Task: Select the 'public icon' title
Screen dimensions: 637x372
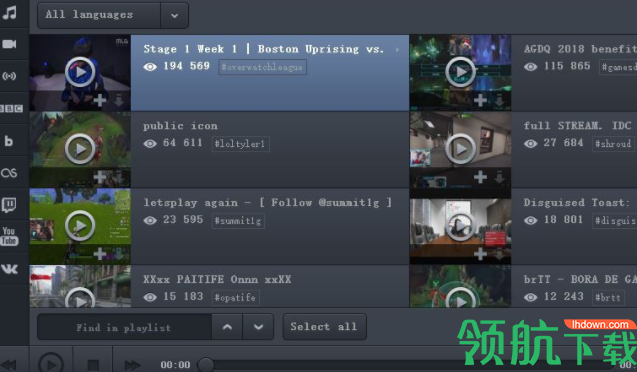Action: (x=180, y=126)
